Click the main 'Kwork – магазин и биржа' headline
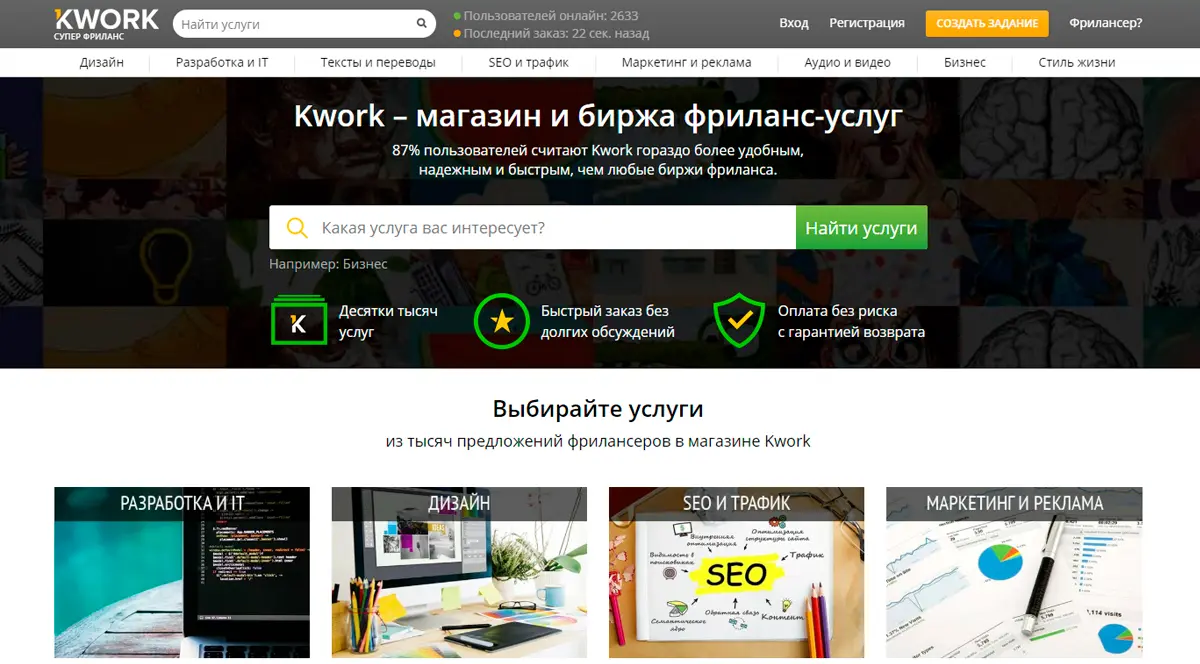The height and width of the screenshot is (664, 1200). point(598,116)
